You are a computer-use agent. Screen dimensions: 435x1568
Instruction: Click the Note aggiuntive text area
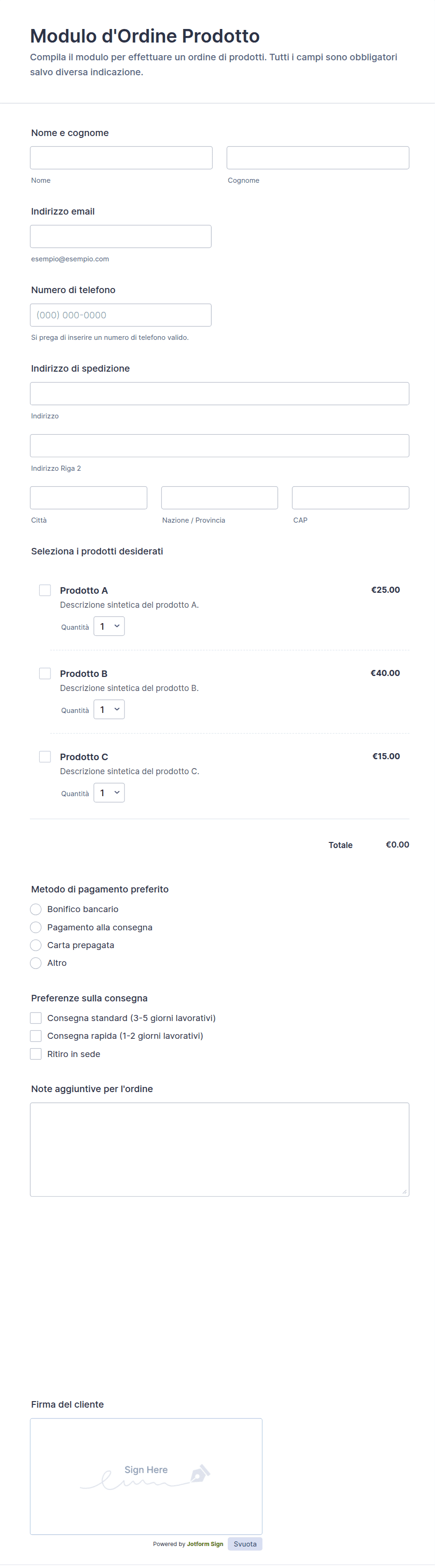point(219,1149)
